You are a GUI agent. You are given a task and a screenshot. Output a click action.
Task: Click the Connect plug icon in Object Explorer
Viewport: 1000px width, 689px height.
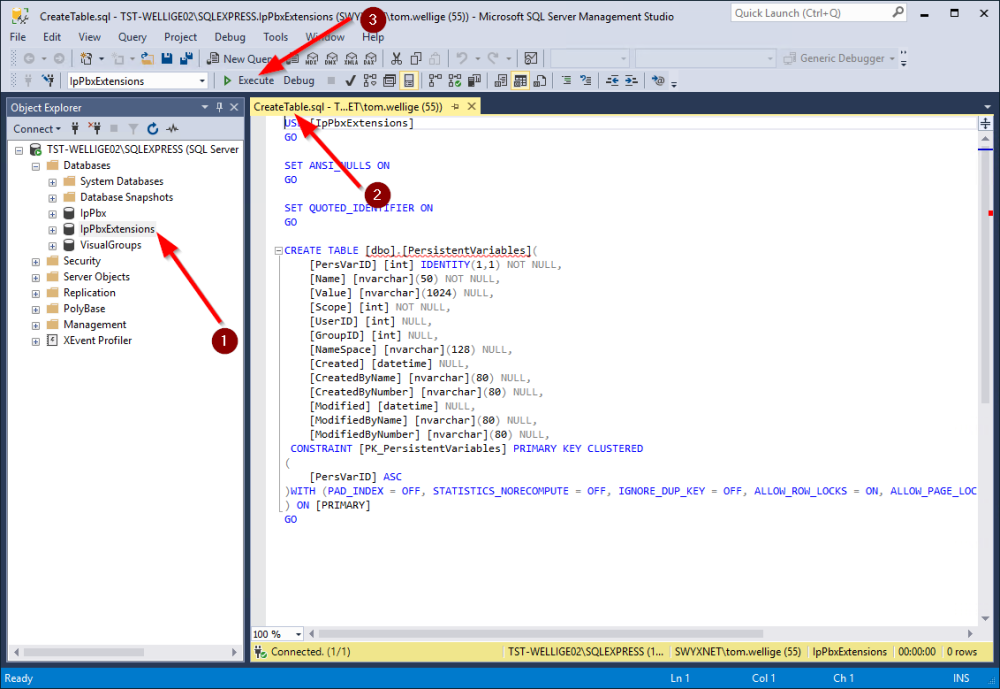[x=75, y=129]
